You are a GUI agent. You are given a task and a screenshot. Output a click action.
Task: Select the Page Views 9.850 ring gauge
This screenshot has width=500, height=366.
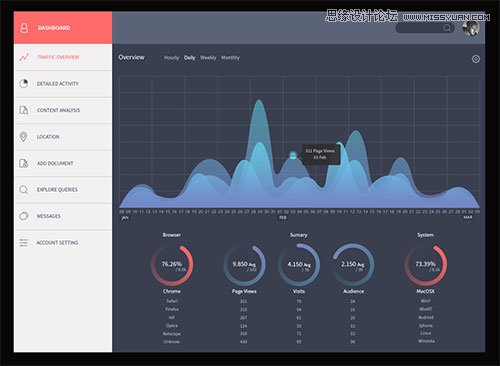click(244, 265)
